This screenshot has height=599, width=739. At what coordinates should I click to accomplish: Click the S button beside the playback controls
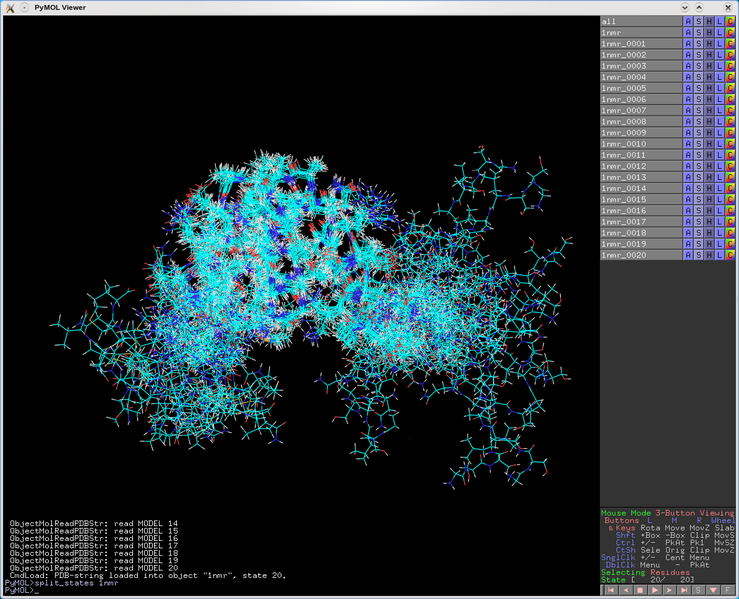coord(699,590)
